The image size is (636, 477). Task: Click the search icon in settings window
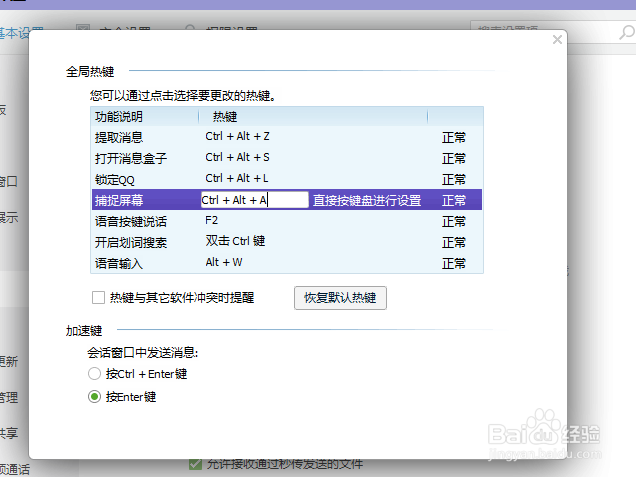tap(626, 32)
